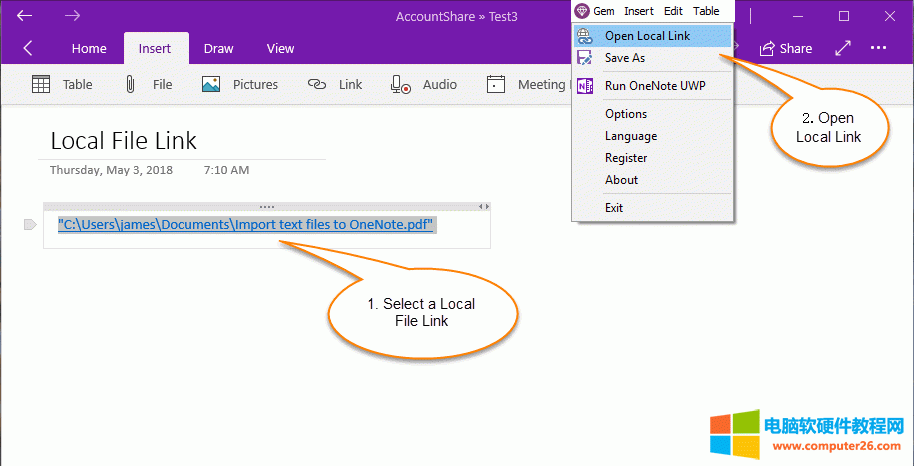Click the Local File Link page title
Image resolution: width=914 pixels, height=466 pixels.
coord(124,141)
